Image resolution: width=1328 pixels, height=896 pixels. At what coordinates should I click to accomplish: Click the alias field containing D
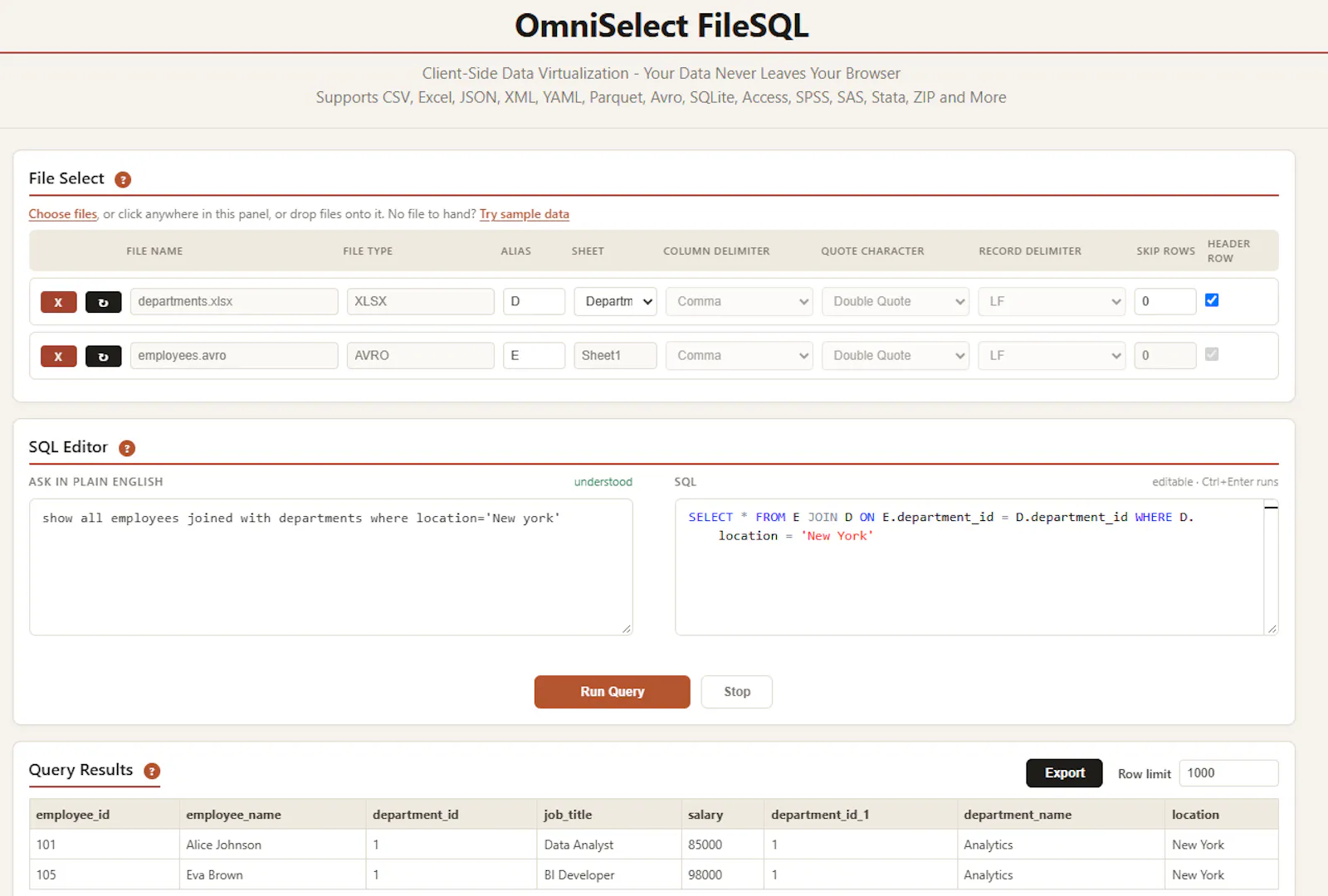click(x=534, y=301)
